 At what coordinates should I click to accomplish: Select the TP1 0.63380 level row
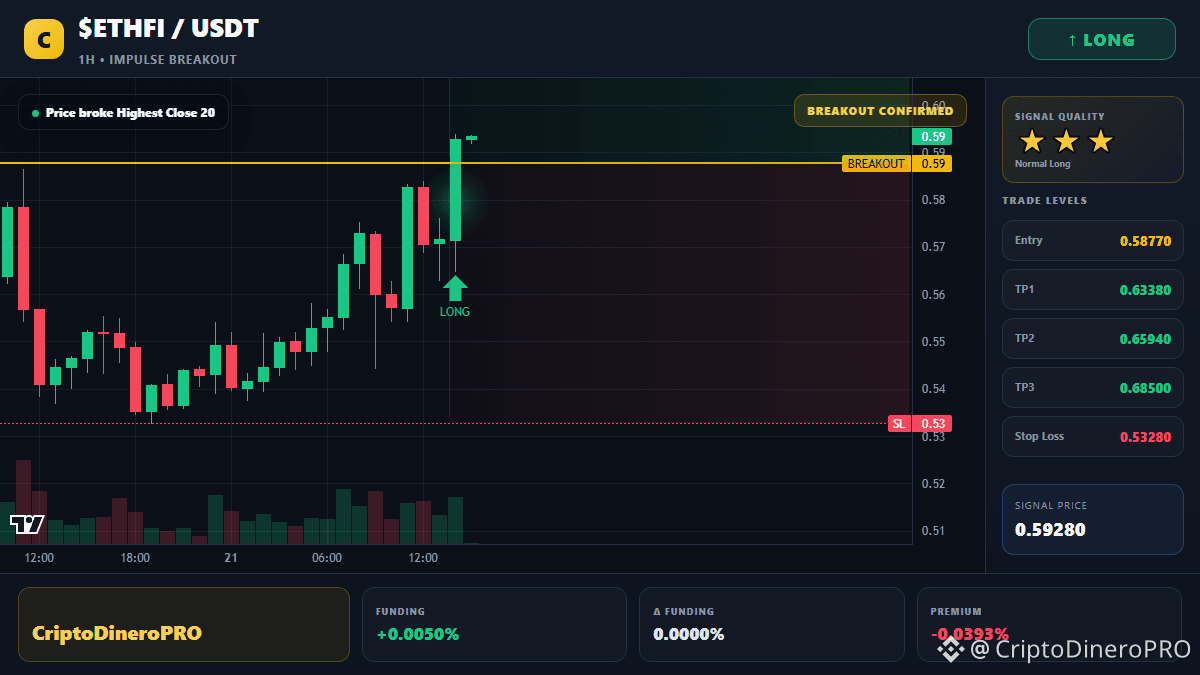1093,289
